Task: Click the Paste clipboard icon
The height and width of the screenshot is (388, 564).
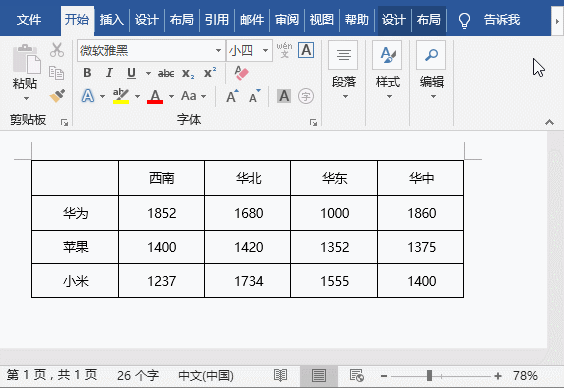Action: pyautogui.click(x=26, y=59)
